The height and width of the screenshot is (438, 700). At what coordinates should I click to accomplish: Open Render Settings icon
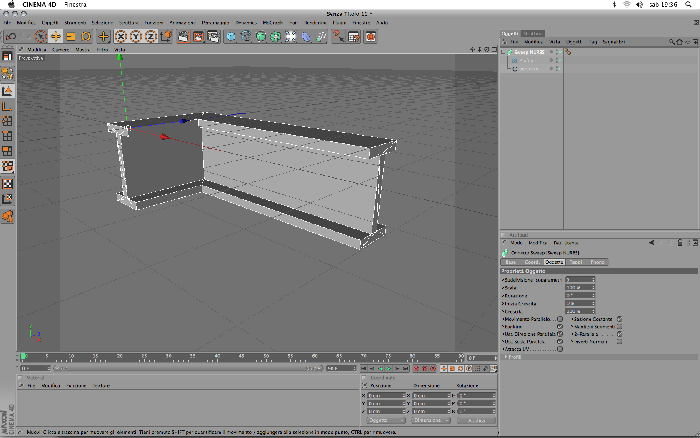coord(213,36)
